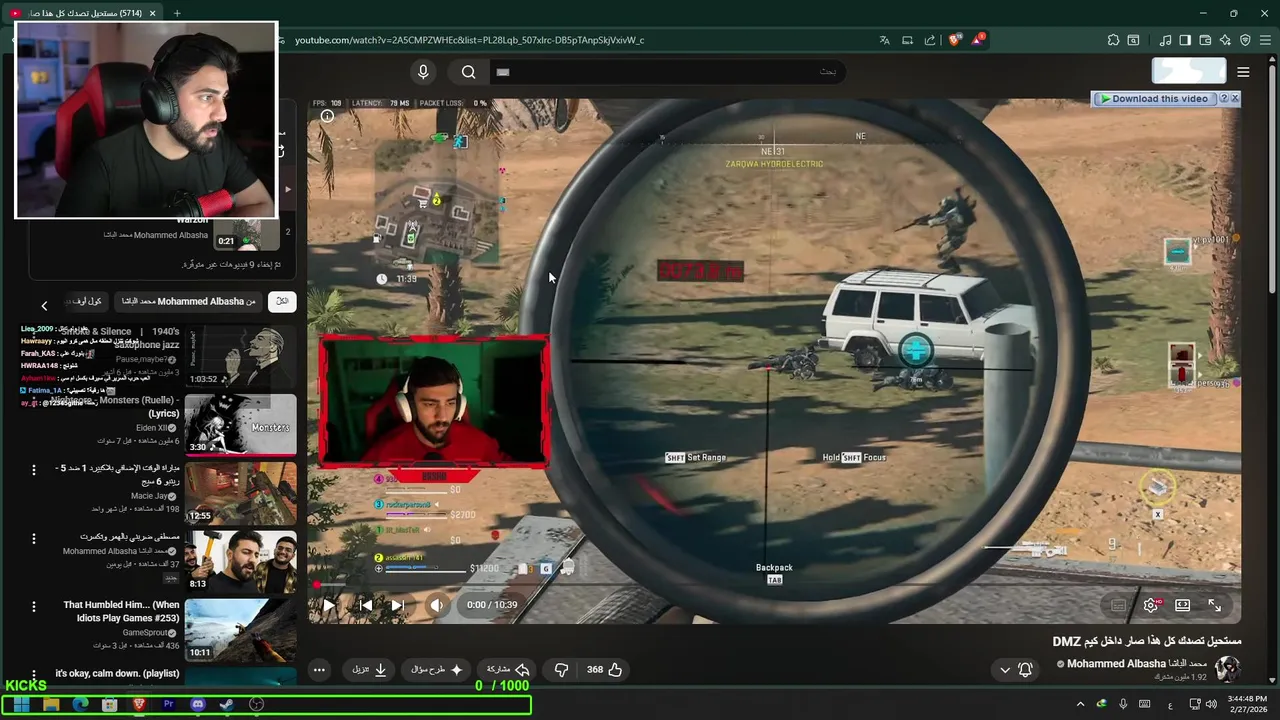
Task: Open a new browser tab
Action: tap(177, 13)
